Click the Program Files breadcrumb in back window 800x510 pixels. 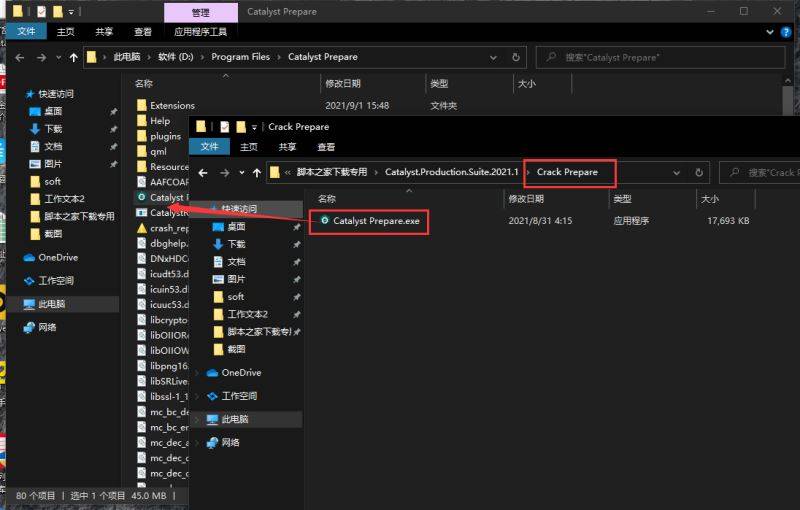(x=240, y=57)
